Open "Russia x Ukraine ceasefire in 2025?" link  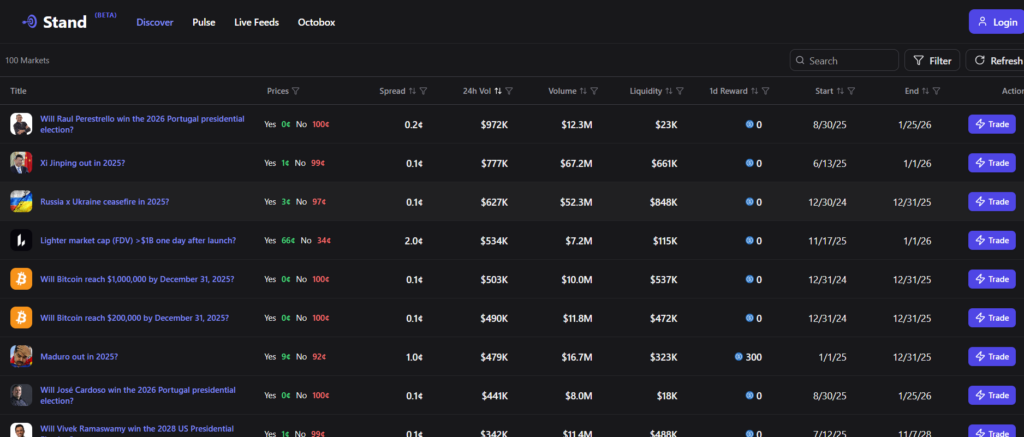click(104, 202)
